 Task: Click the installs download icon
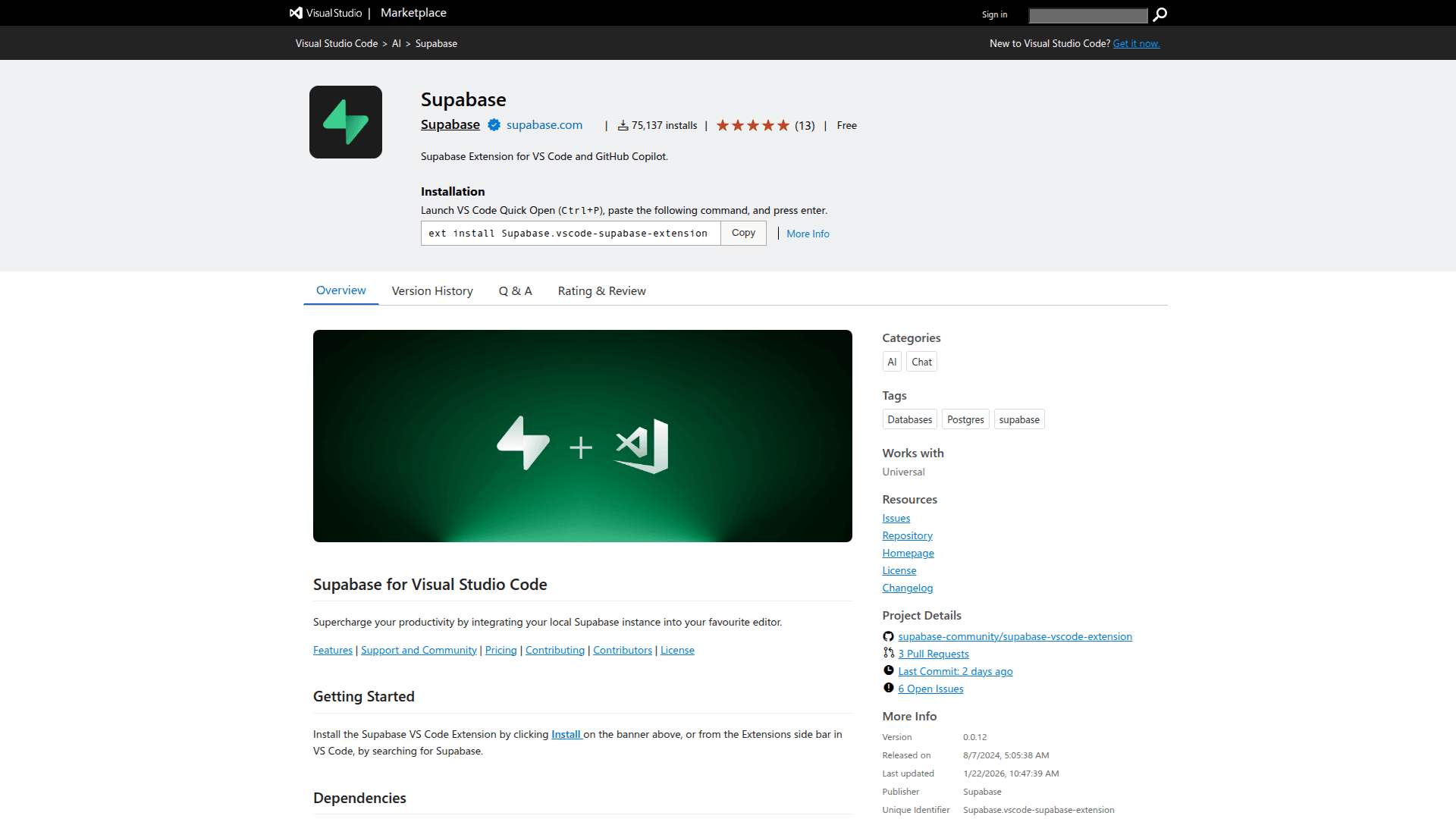pyautogui.click(x=623, y=125)
